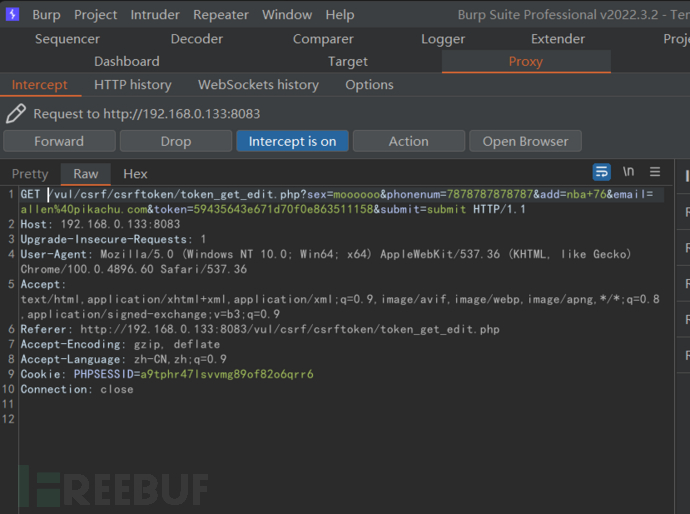Click the GET request line path
The width and height of the screenshot is (690, 514).
pos(176,194)
